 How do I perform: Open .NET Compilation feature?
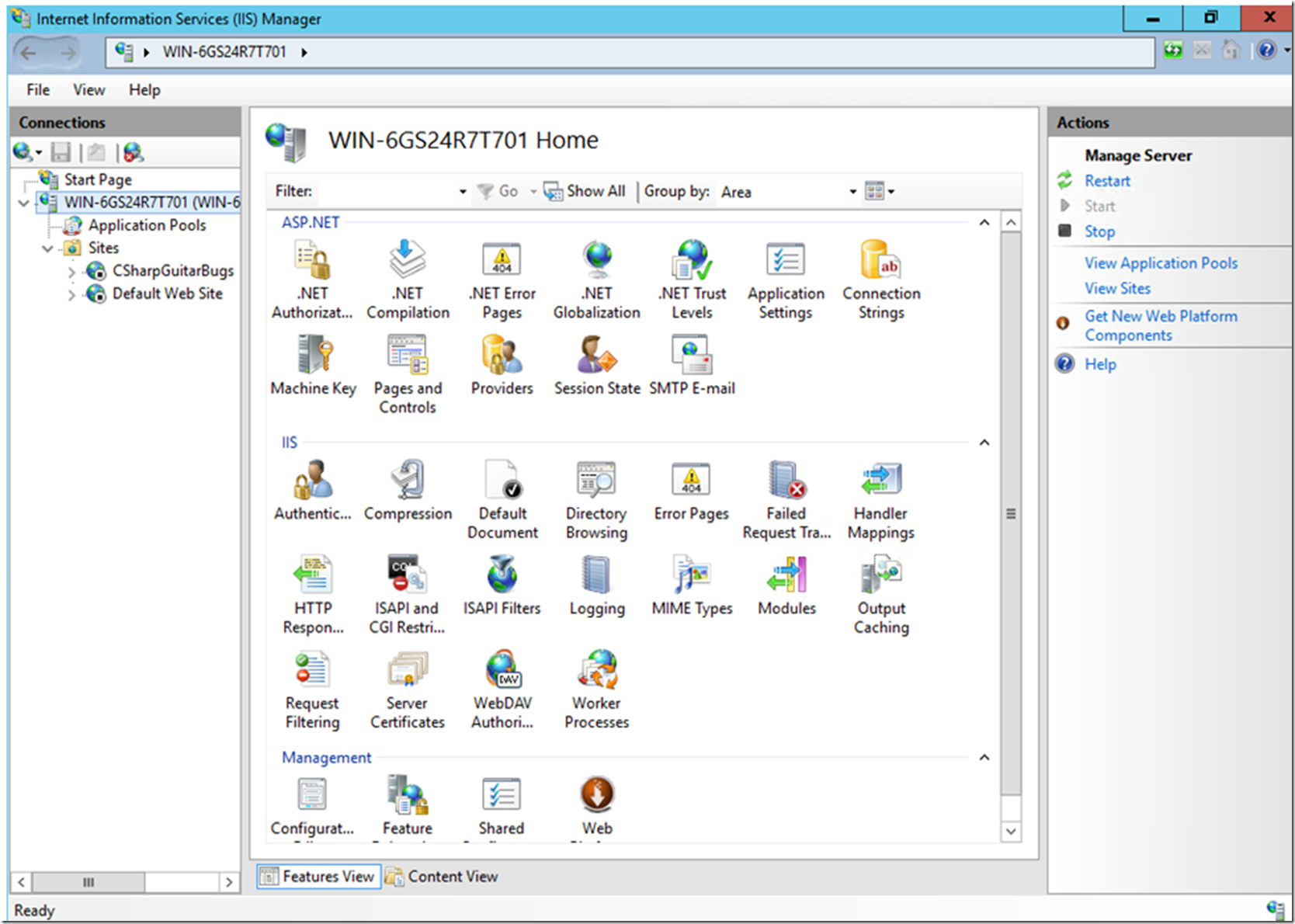pyautogui.click(x=408, y=280)
